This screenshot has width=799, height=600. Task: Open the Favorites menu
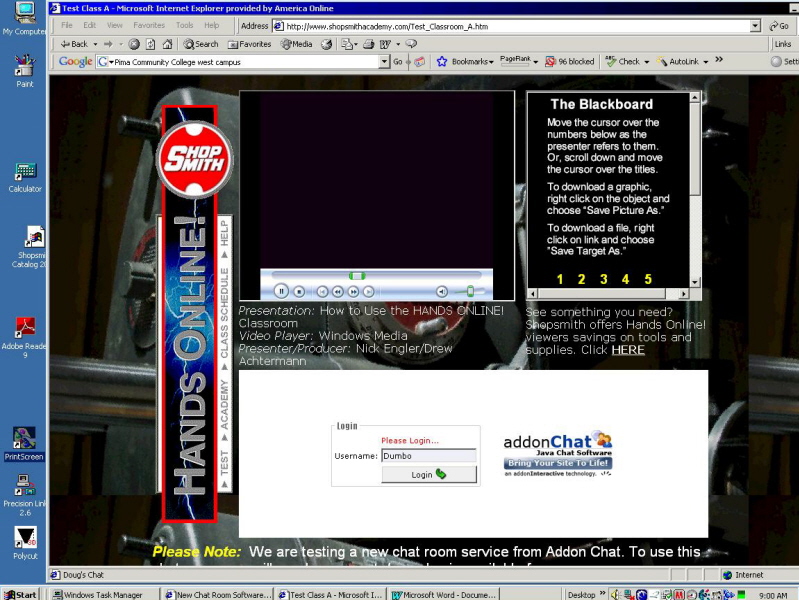[149, 25]
